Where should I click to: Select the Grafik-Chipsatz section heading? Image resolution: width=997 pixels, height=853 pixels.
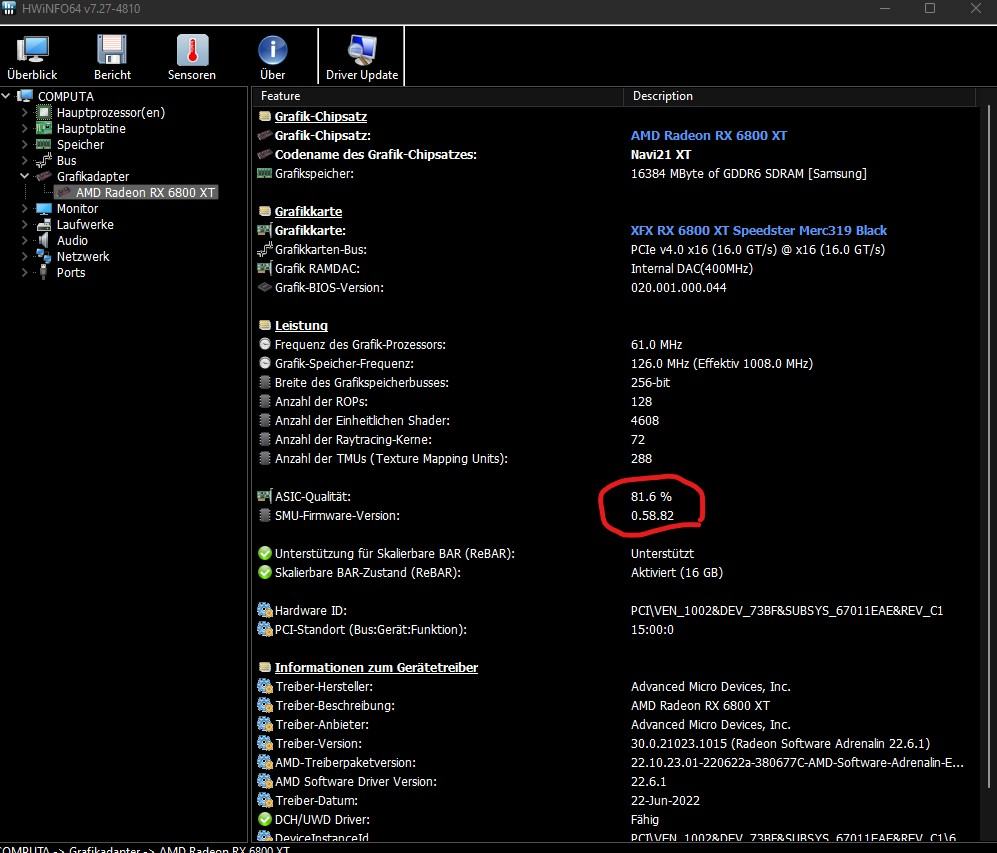320,116
